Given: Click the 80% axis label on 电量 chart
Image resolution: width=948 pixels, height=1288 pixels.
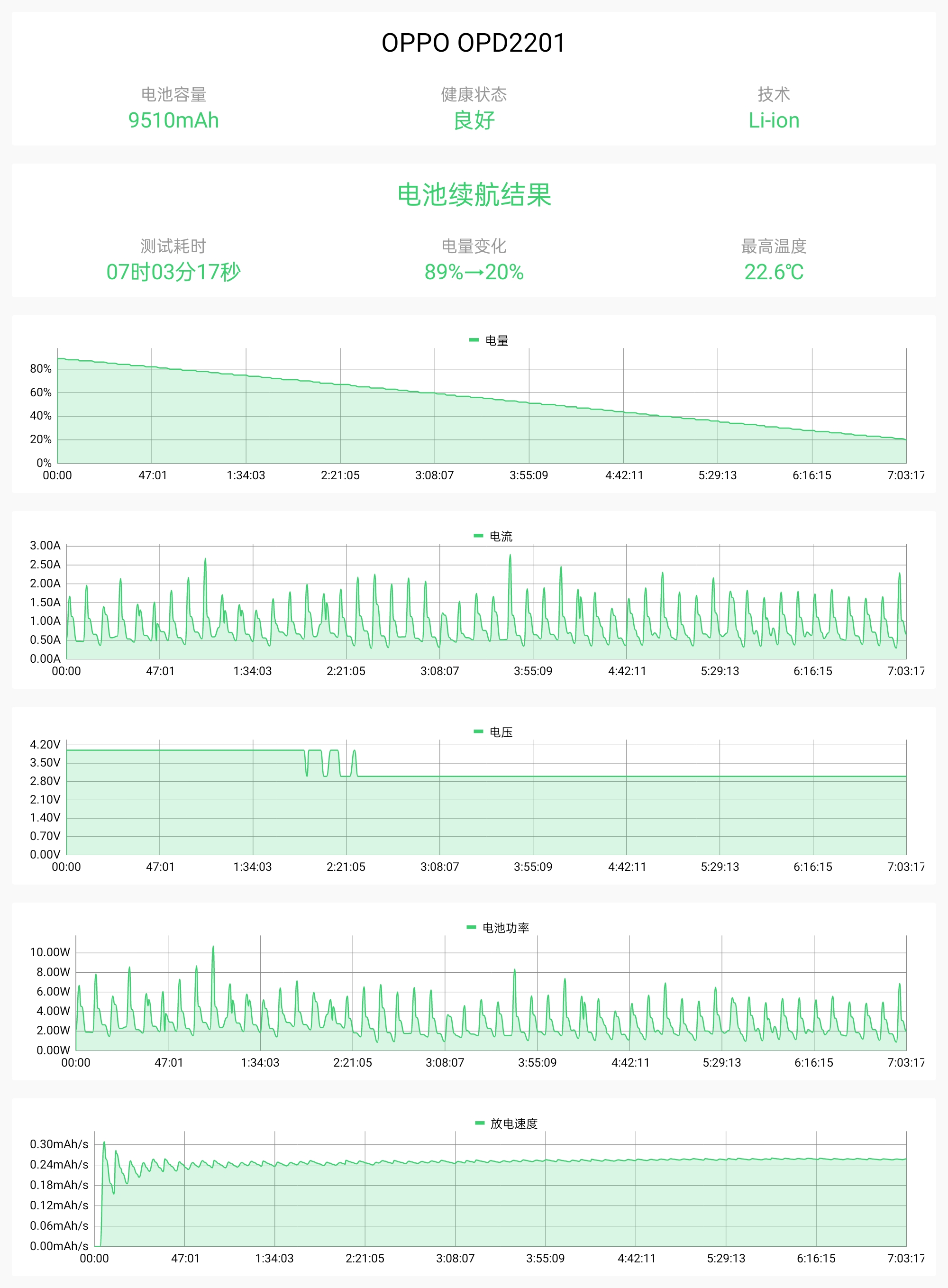Looking at the screenshot, I should coord(41,368).
